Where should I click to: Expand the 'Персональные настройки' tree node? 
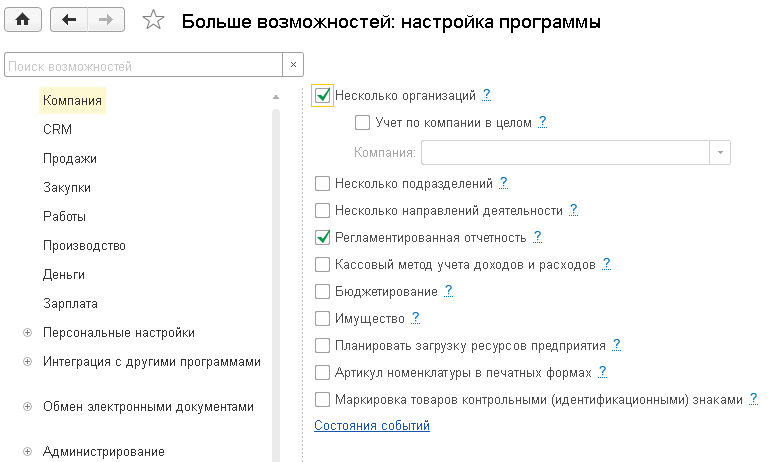pos(27,333)
